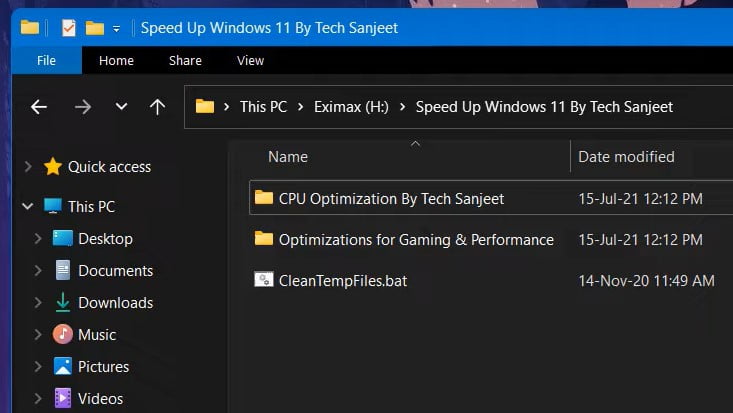Go up one folder level arrow

click(x=157, y=106)
